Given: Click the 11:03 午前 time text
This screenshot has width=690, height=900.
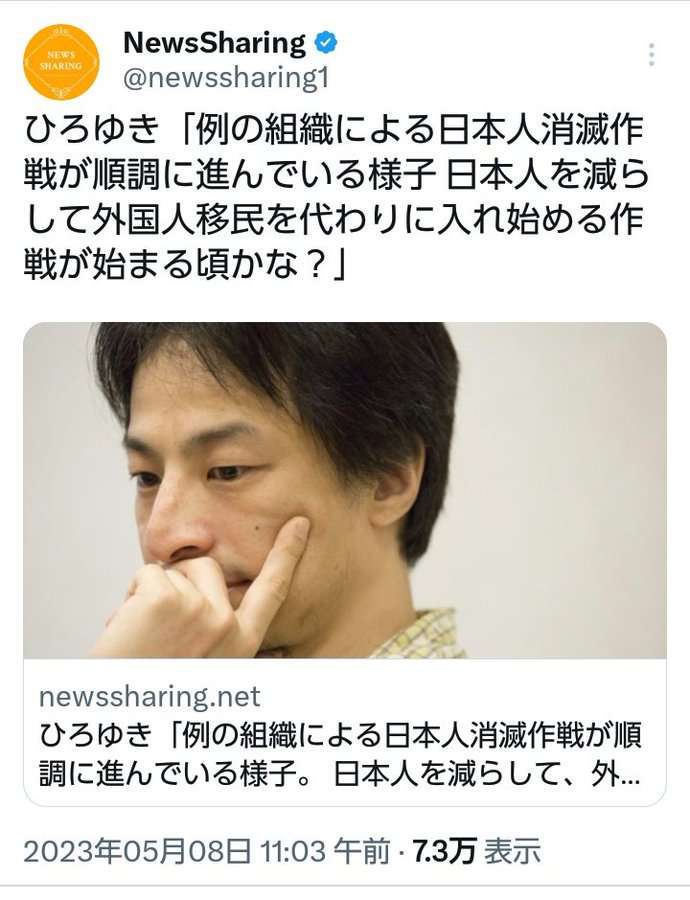Looking at the screenshot, I should (x=325, y=852).
